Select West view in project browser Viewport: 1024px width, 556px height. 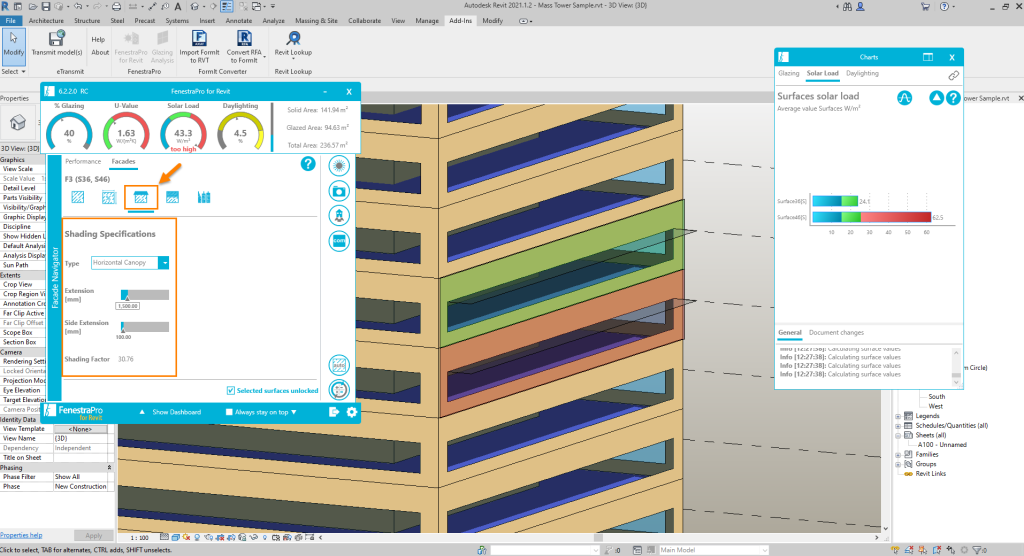[936, 406]
